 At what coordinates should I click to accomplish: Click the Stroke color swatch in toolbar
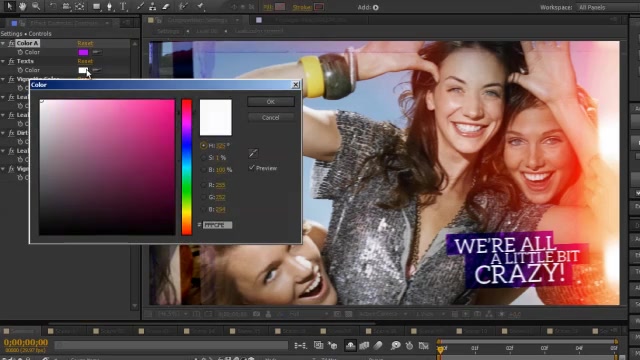pos(319,7)
